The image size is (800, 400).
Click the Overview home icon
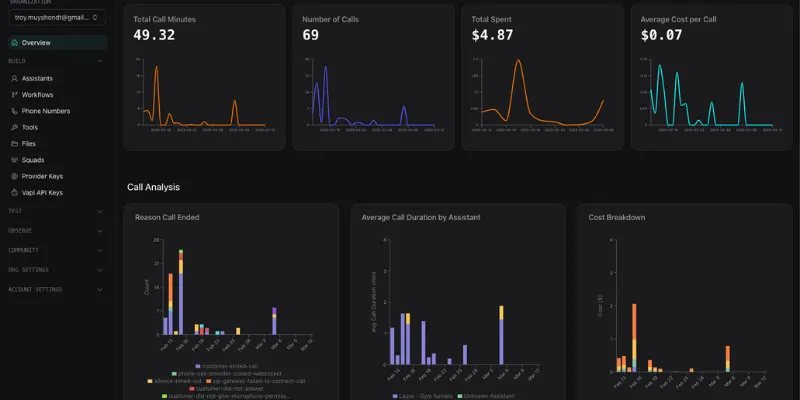coord(14,43)
